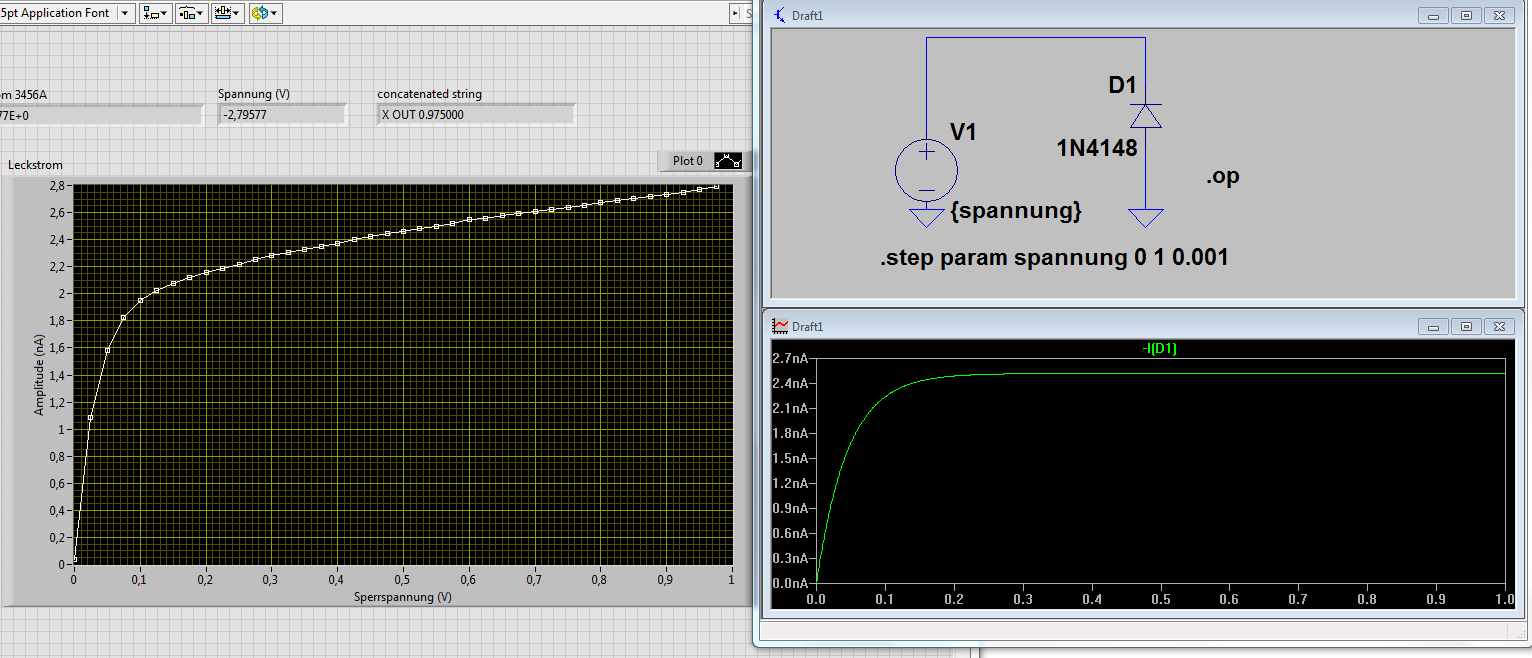Screen dimensions: 1532x658
Task: Click the Sperrspannung (V) axis label
Action: pos(402,597)
